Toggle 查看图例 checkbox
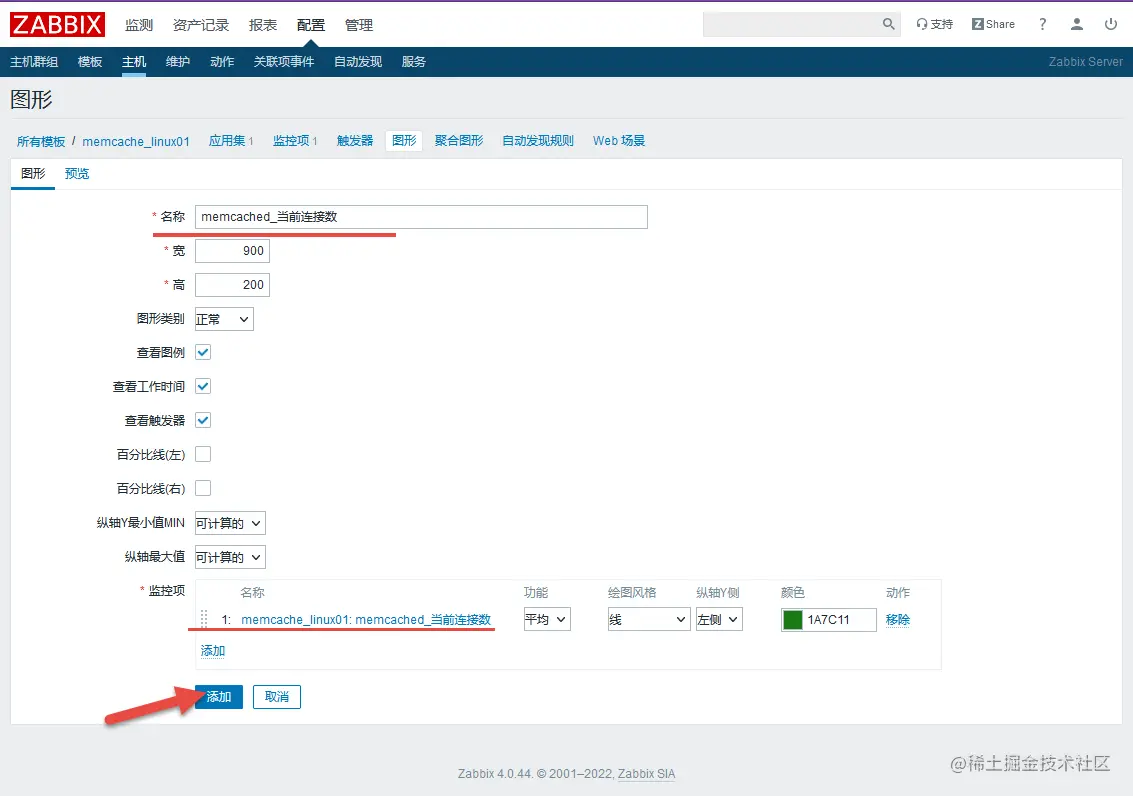This screenshot has width=1133, height=796. pos(203,352)
